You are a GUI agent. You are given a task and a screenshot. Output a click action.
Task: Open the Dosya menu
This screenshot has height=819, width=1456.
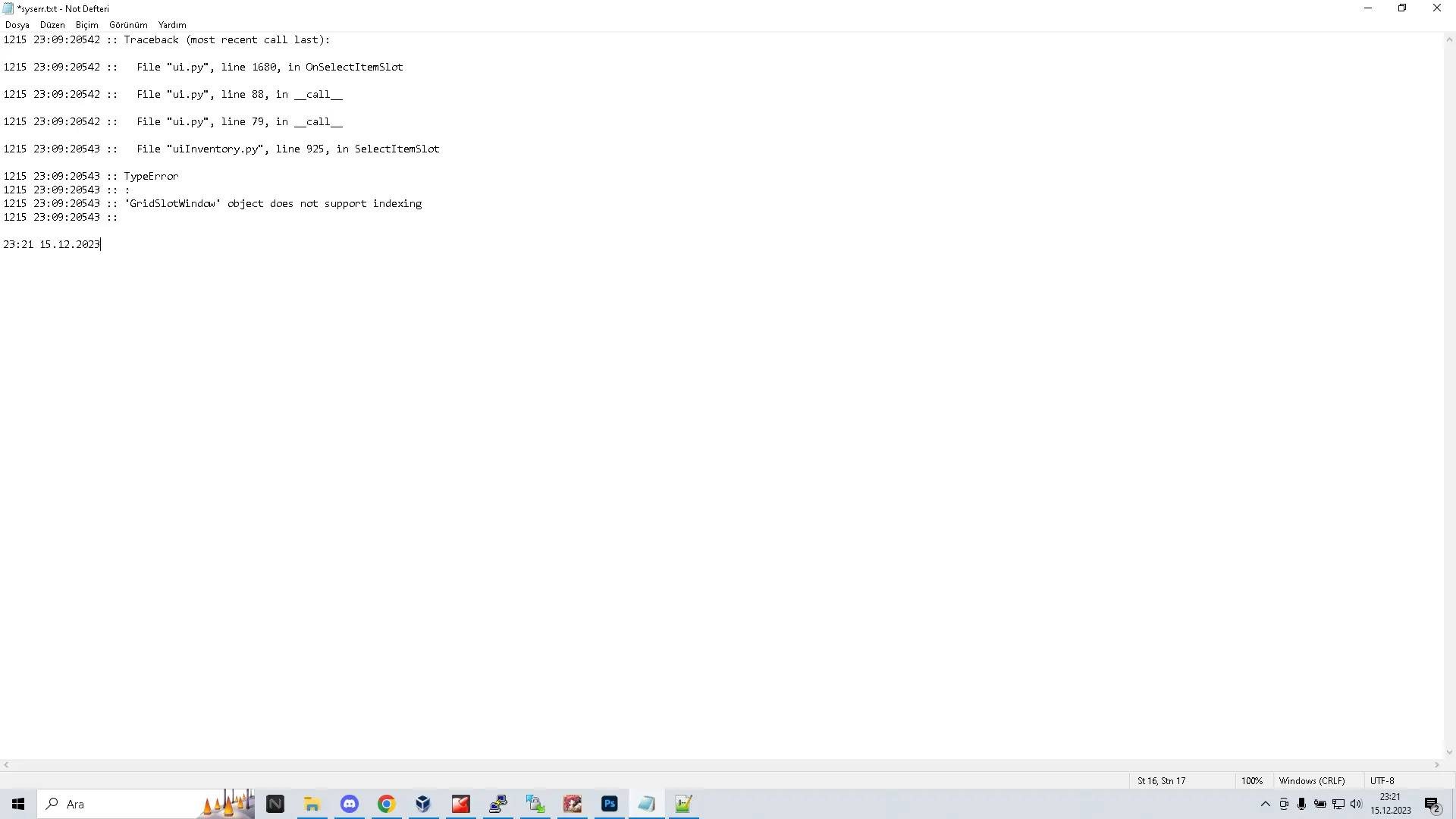17,25
